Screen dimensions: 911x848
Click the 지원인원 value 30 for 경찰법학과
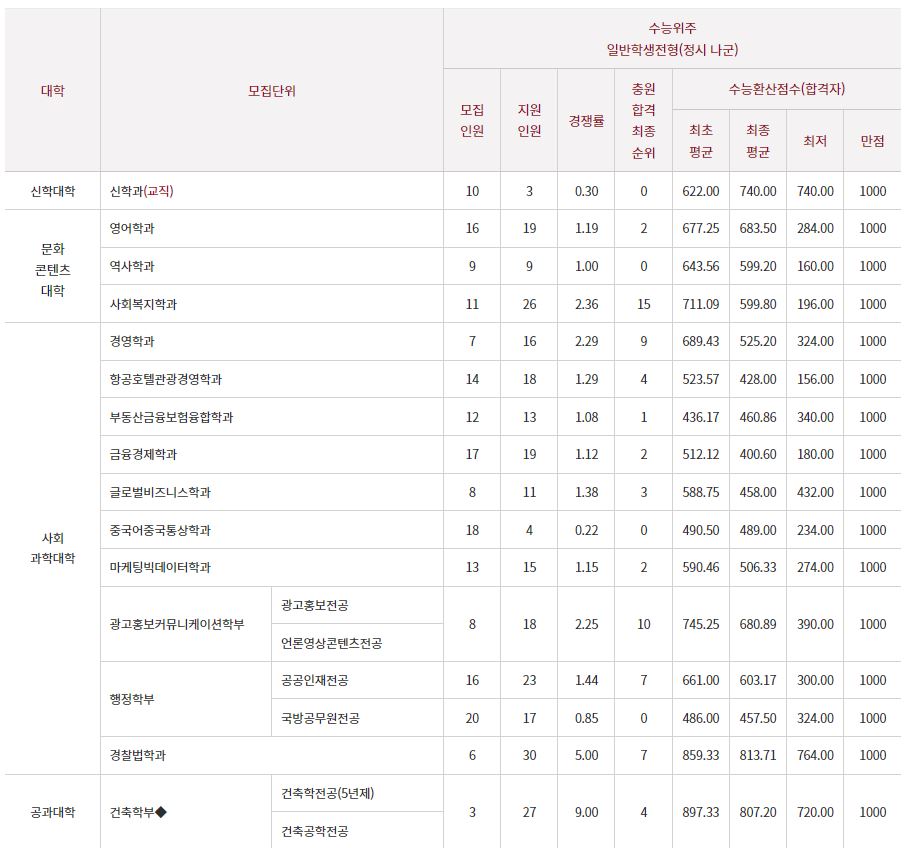pyautogui.click(x=529, y=755)
